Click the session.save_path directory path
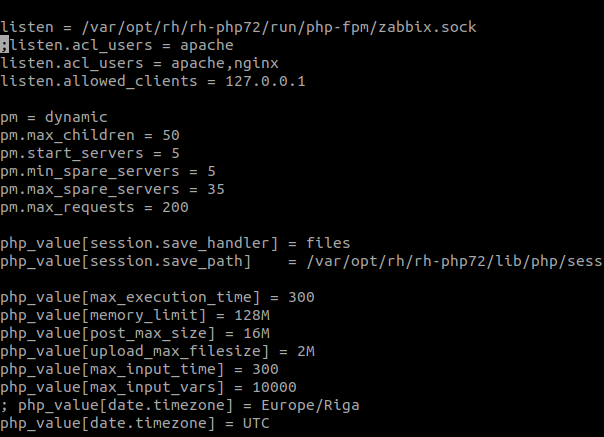 [455, 261]
